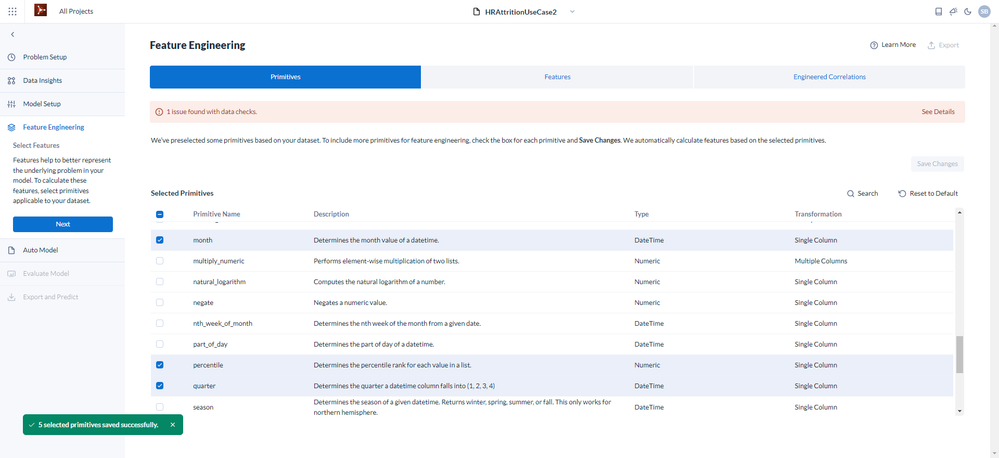Screen dimensions: 999x458
Task: Click the Export and Predict download icon
Action: [x=11, y=297]
